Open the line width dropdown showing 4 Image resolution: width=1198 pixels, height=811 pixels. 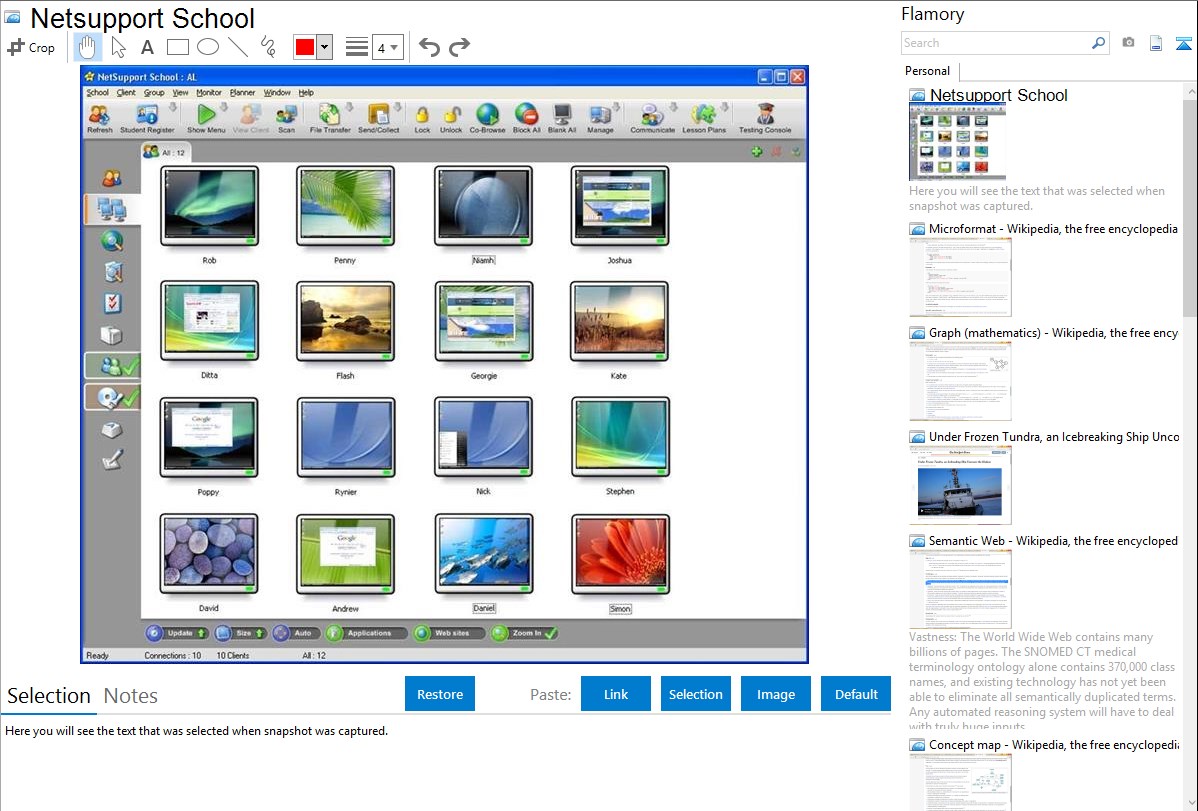pos(387,47)
